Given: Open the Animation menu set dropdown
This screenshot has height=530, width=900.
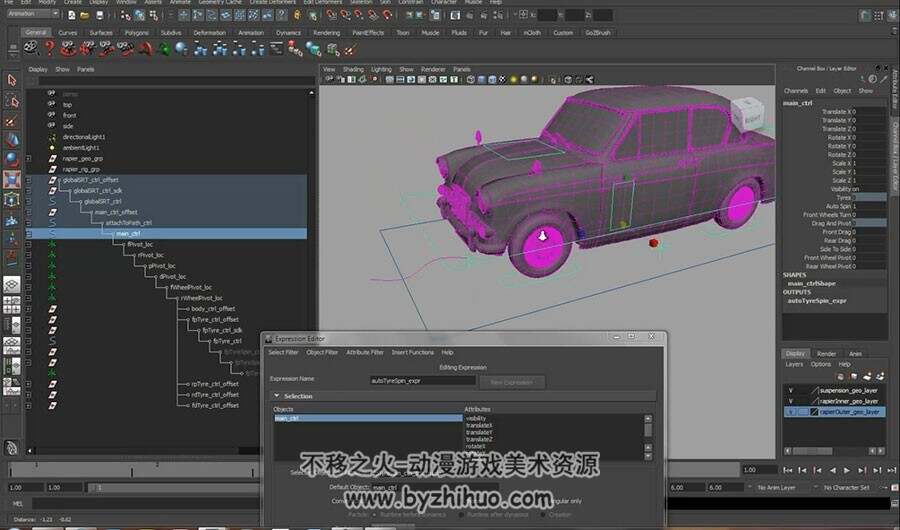Looking at the screenshot, I should point(32,13).
